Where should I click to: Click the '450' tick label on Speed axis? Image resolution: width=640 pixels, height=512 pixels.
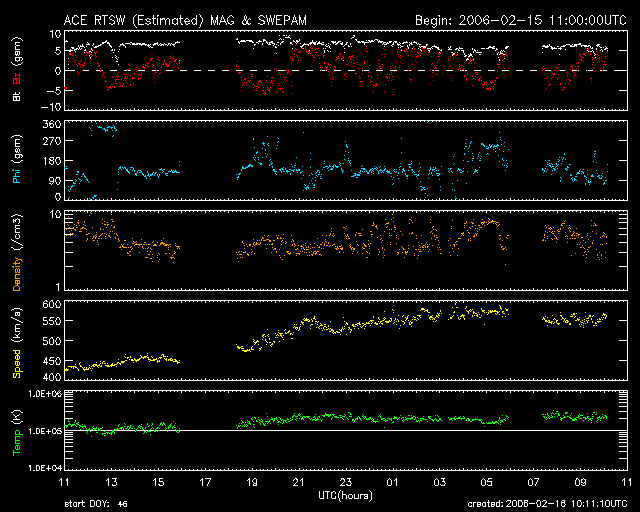coord(52,361)
